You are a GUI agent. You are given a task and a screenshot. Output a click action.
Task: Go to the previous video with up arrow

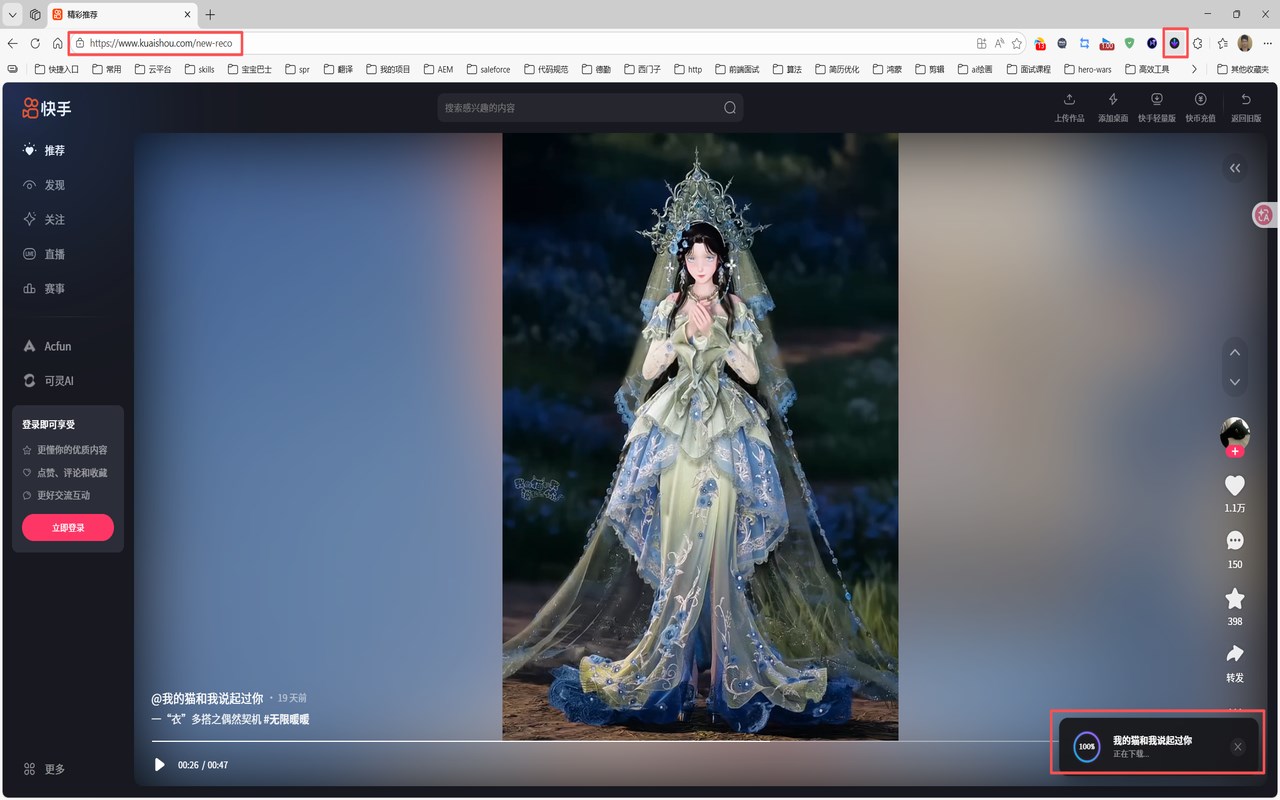click(x=1235, y=353)
